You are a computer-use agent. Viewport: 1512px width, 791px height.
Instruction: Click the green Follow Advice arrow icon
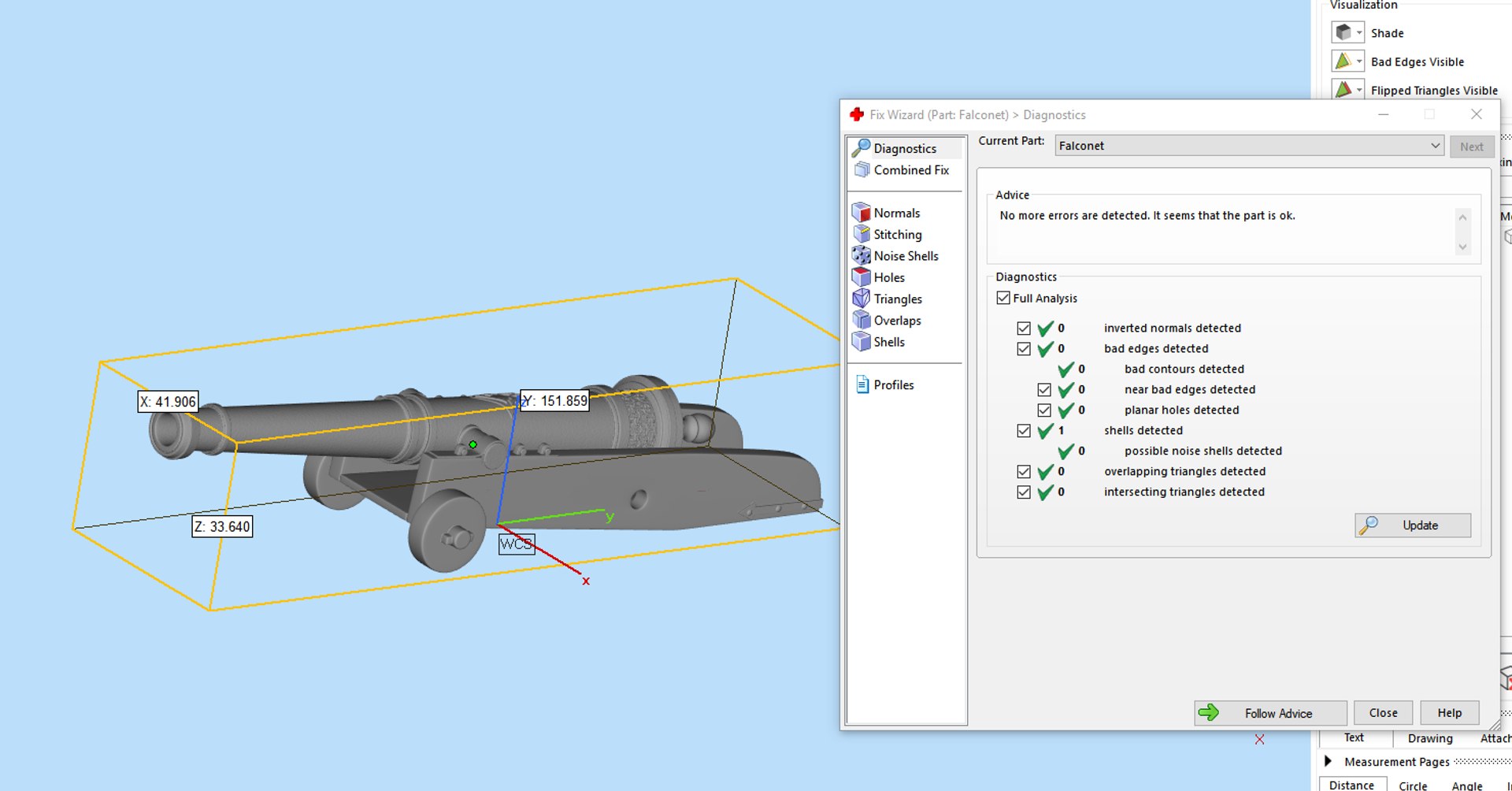click(1209, 713)
